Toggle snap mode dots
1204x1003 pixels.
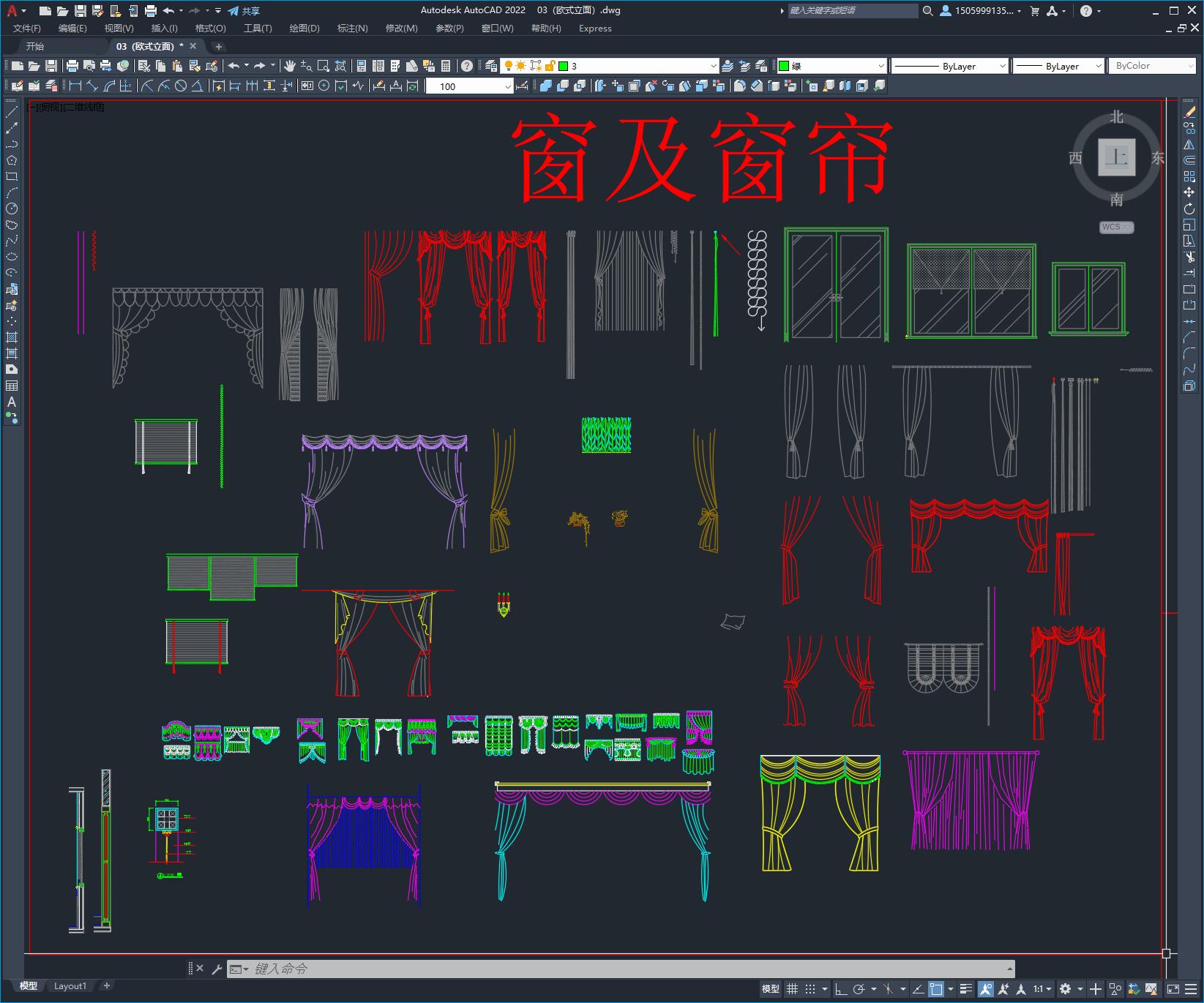(810, 989)
